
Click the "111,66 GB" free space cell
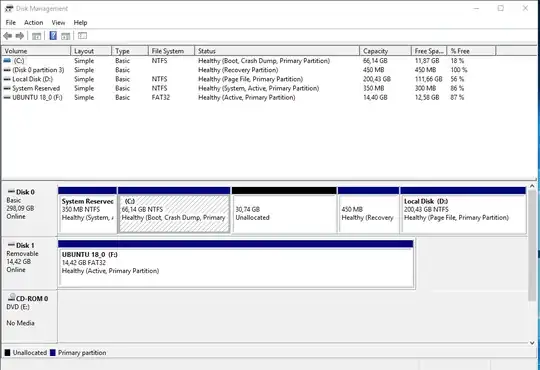pos(428,79)
